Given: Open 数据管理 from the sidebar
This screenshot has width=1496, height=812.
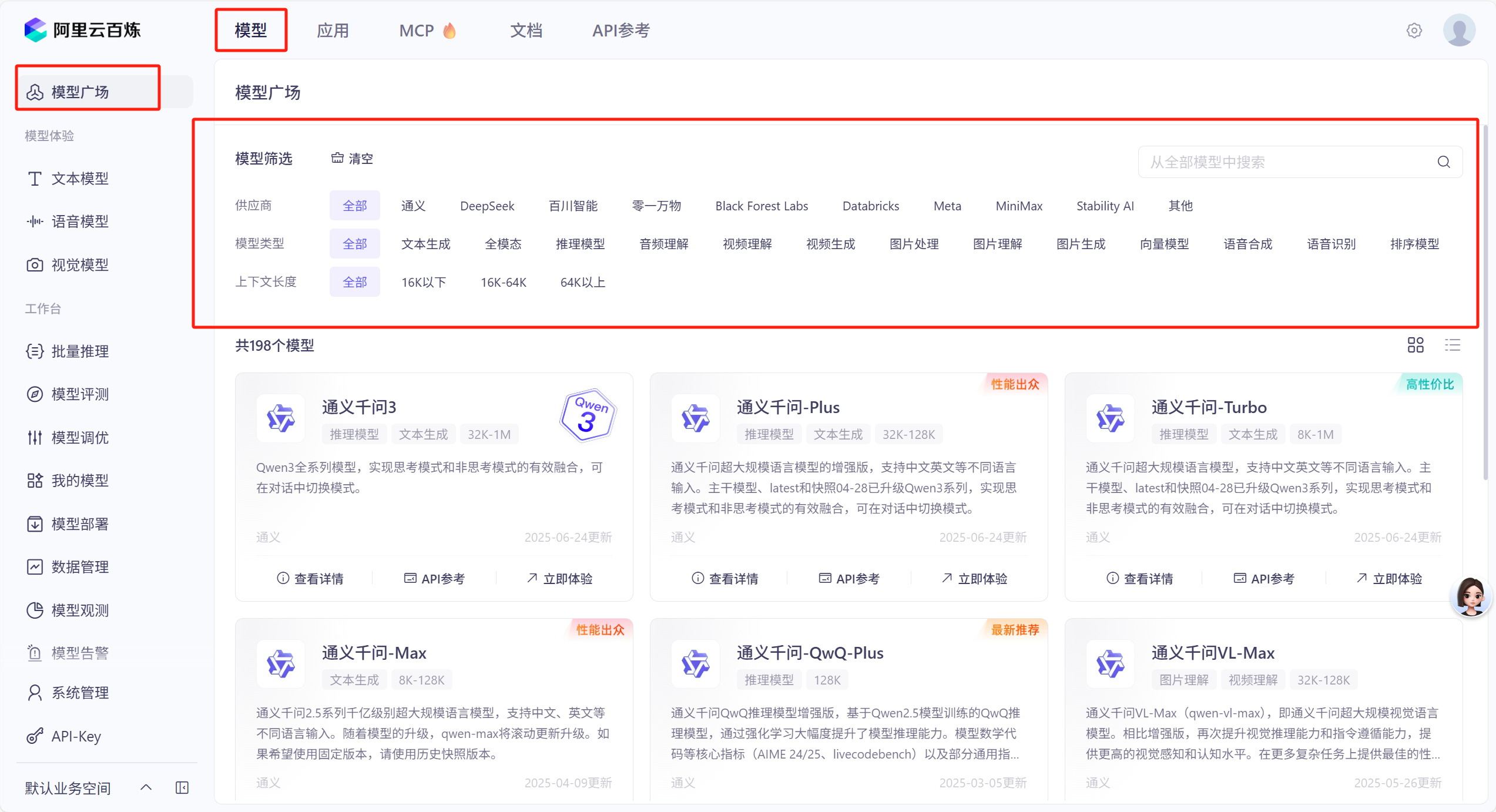Looking at the screenshot, I should (x=79, y=566).
